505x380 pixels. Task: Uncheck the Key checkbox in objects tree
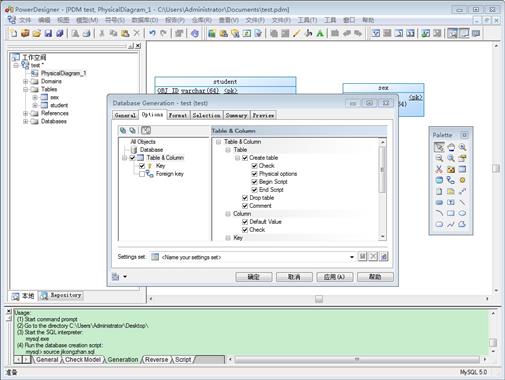142,166
